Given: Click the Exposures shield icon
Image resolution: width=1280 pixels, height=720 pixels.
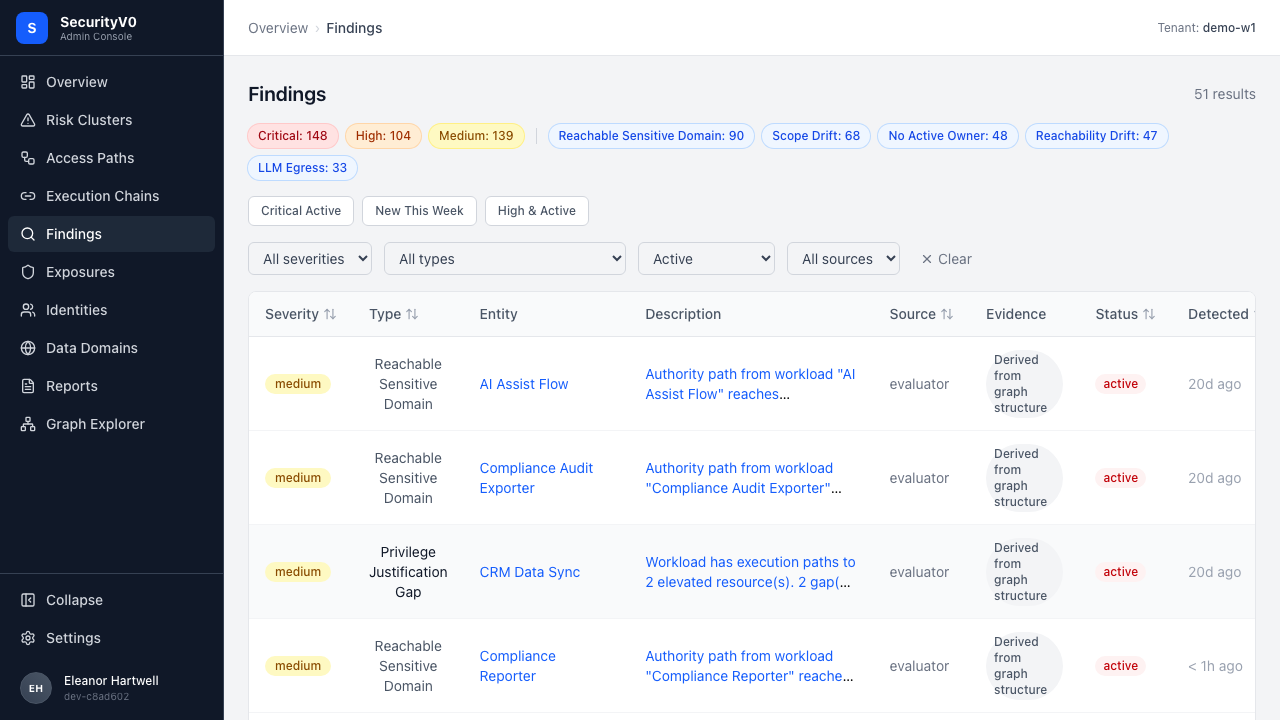Looking at the screenshot, I should coord(28,272).
